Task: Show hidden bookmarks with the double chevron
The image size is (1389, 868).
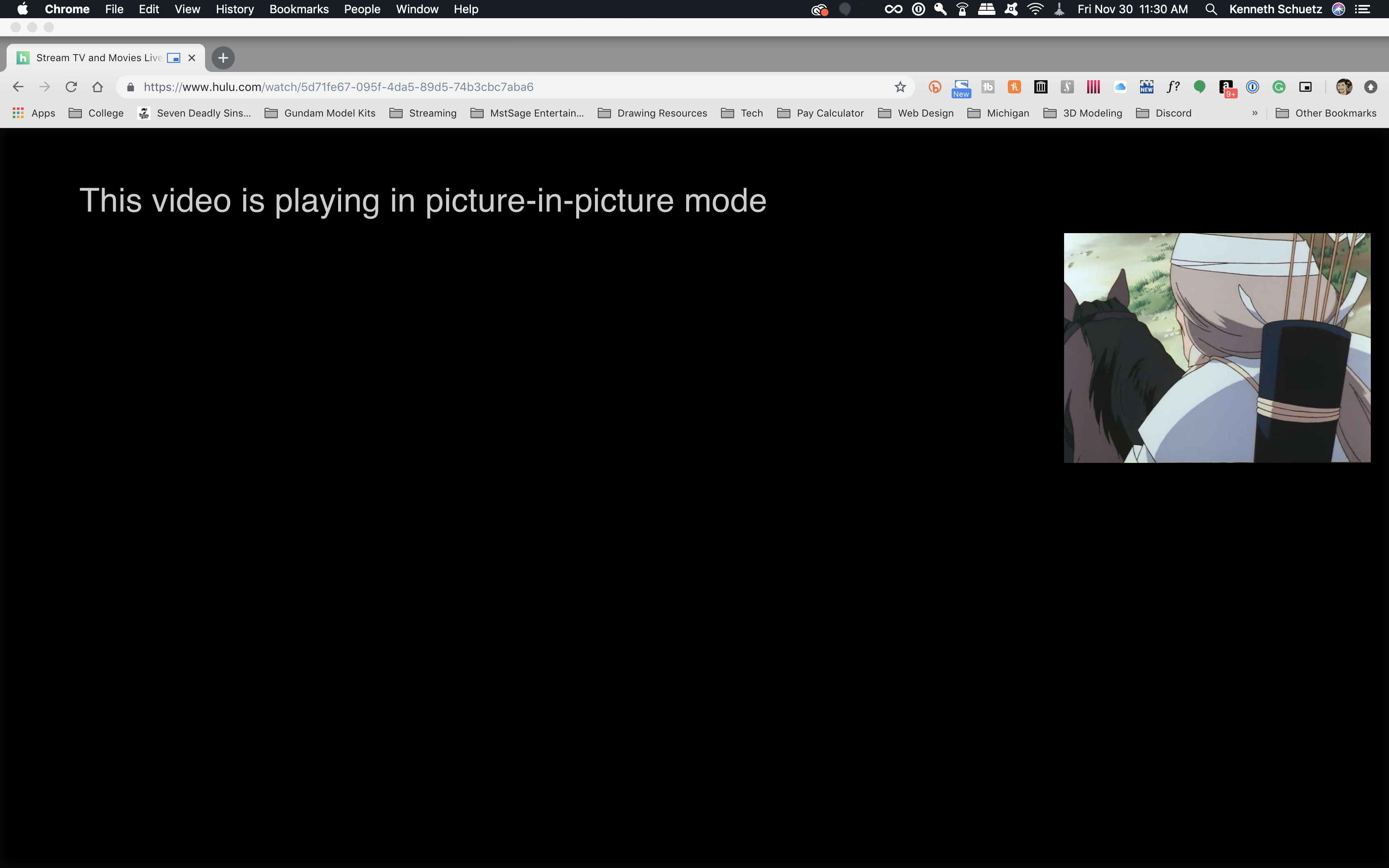Action: 1255,113
